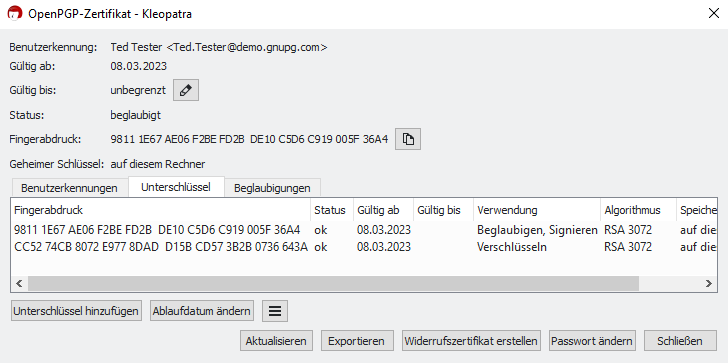This screenshot has height=363, width=728.
Task: Sort by the Gültig ab column header
Action: pos(384,210)
